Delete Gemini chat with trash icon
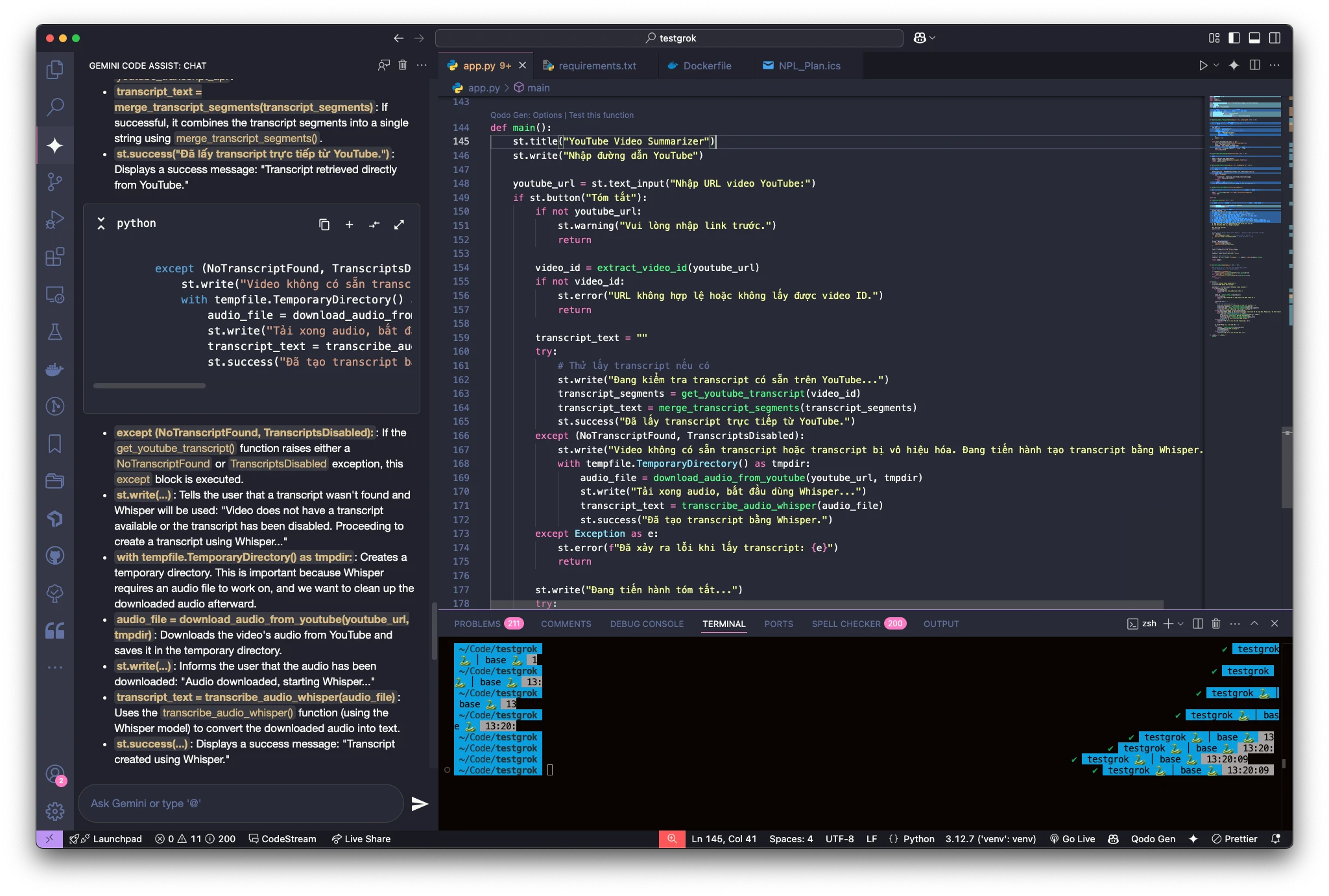Screen dimensions: 1329x896 tap(403, 65)
